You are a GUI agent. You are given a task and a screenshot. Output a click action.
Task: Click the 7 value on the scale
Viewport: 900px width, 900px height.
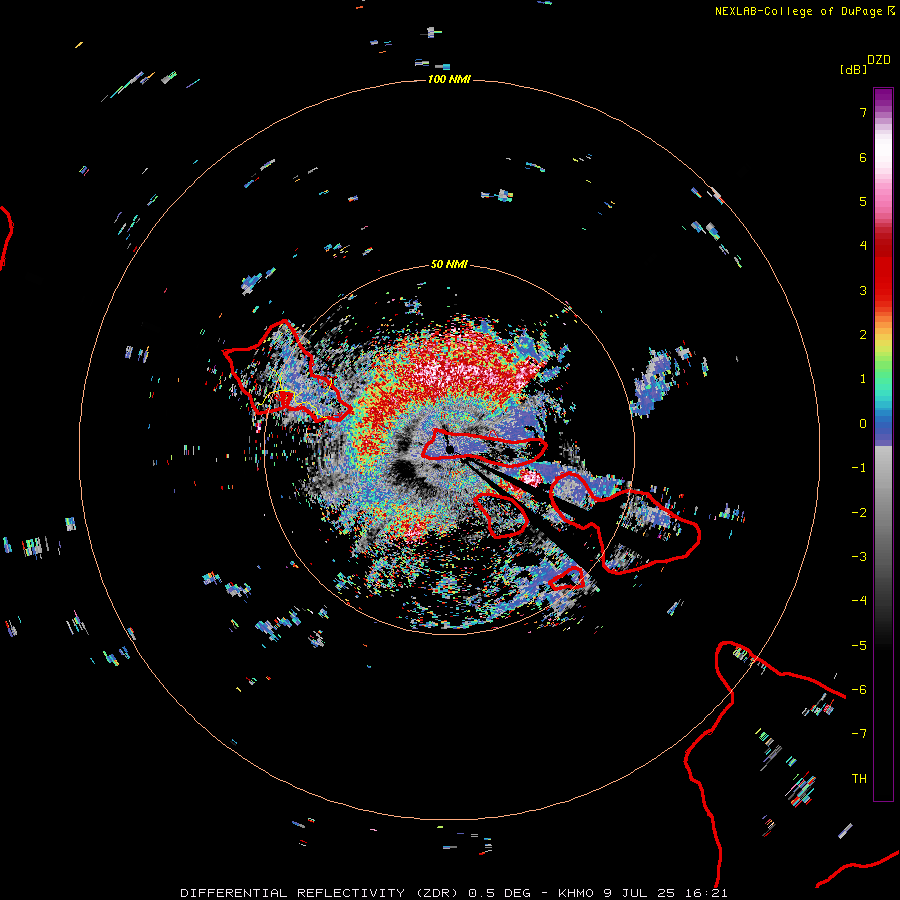pyautogui.click(x=863, y=112)
